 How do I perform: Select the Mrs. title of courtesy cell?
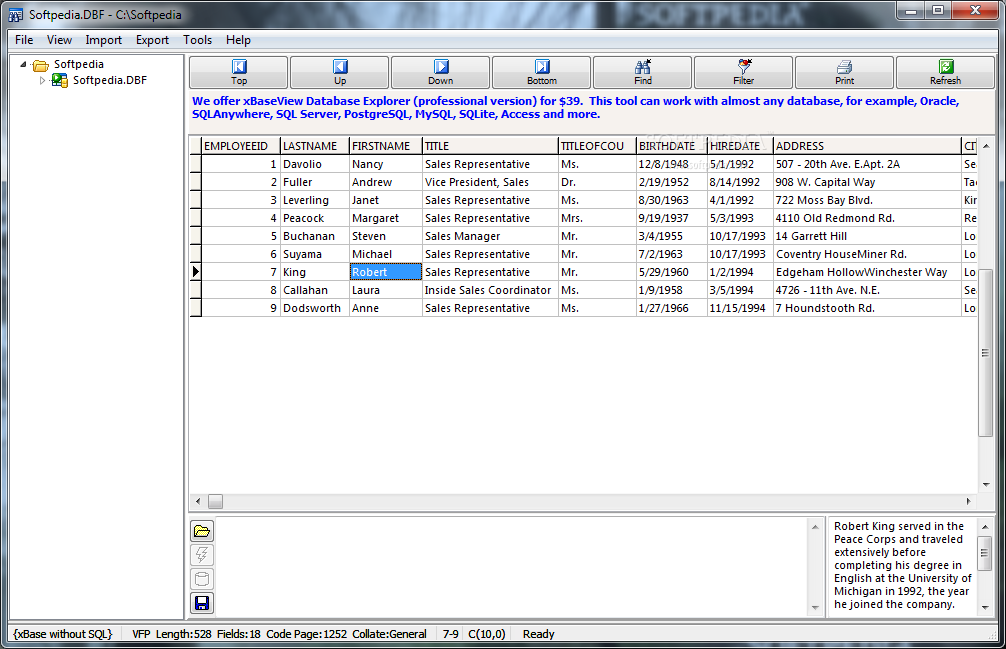tap(597, 218)
